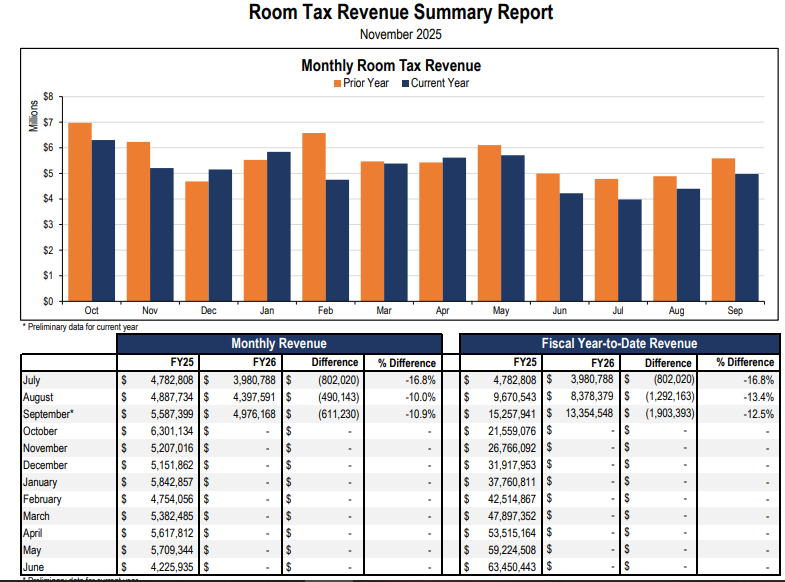The width and height of the screenshot is (785, 582).
Task: Select the July row label in the table
Action: pyautogui.click(x=34, y=380)
